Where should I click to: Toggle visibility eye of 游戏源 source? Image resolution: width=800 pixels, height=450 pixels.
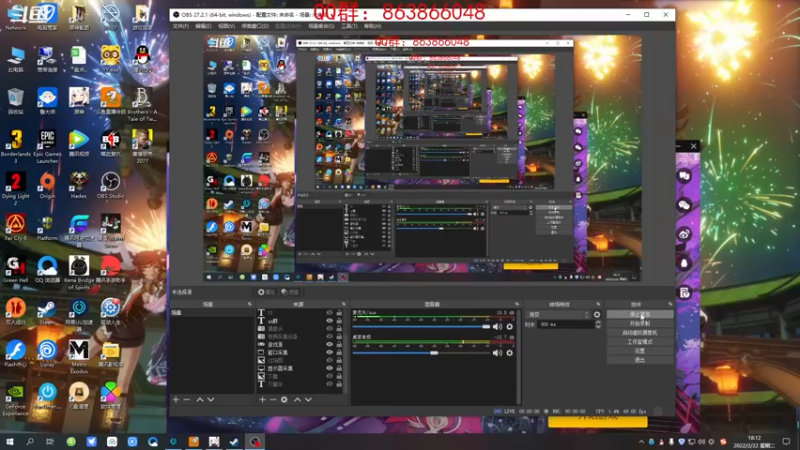329,344
